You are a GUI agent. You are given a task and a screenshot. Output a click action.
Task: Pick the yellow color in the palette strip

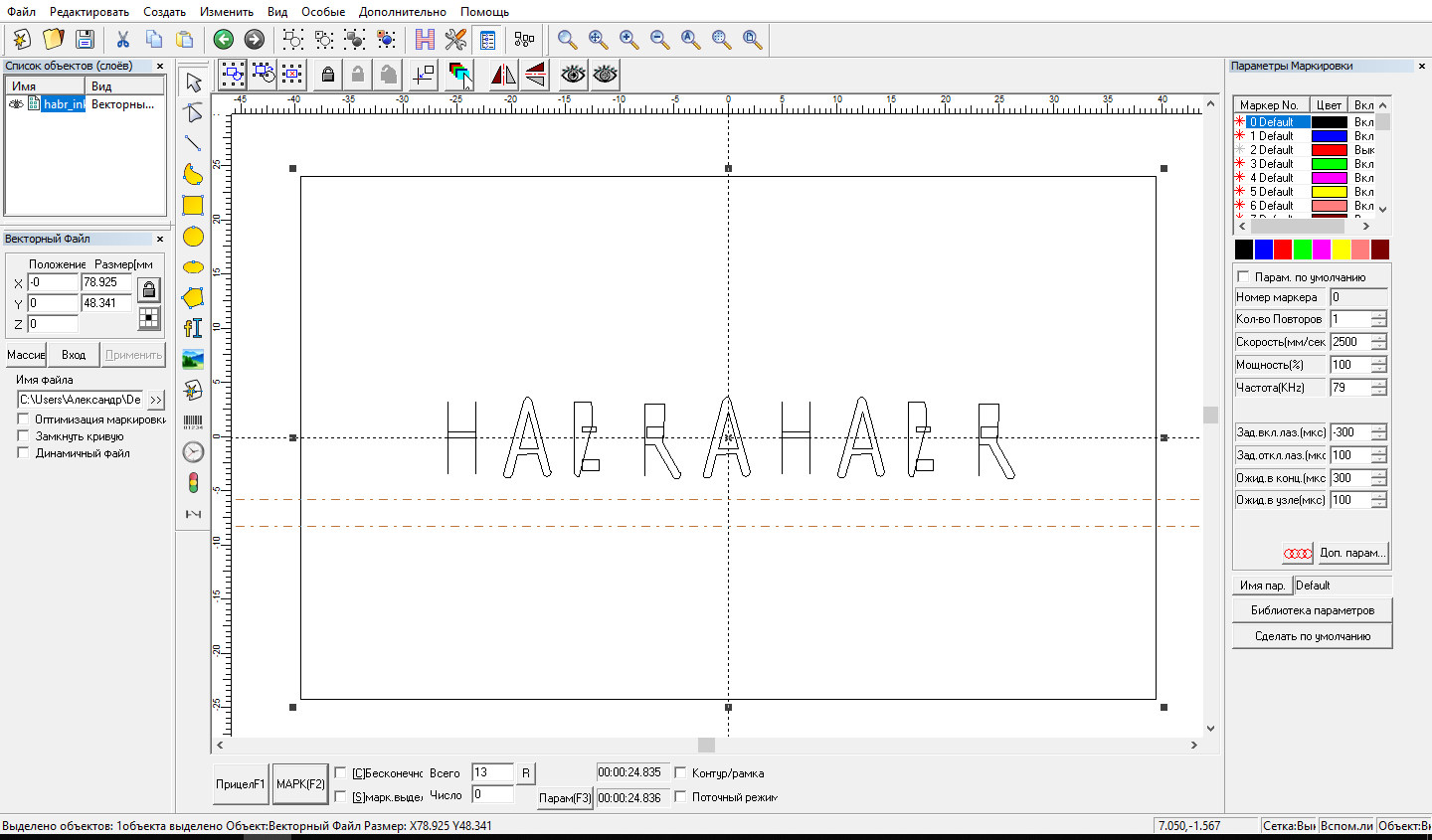(x=1341, y=250)
